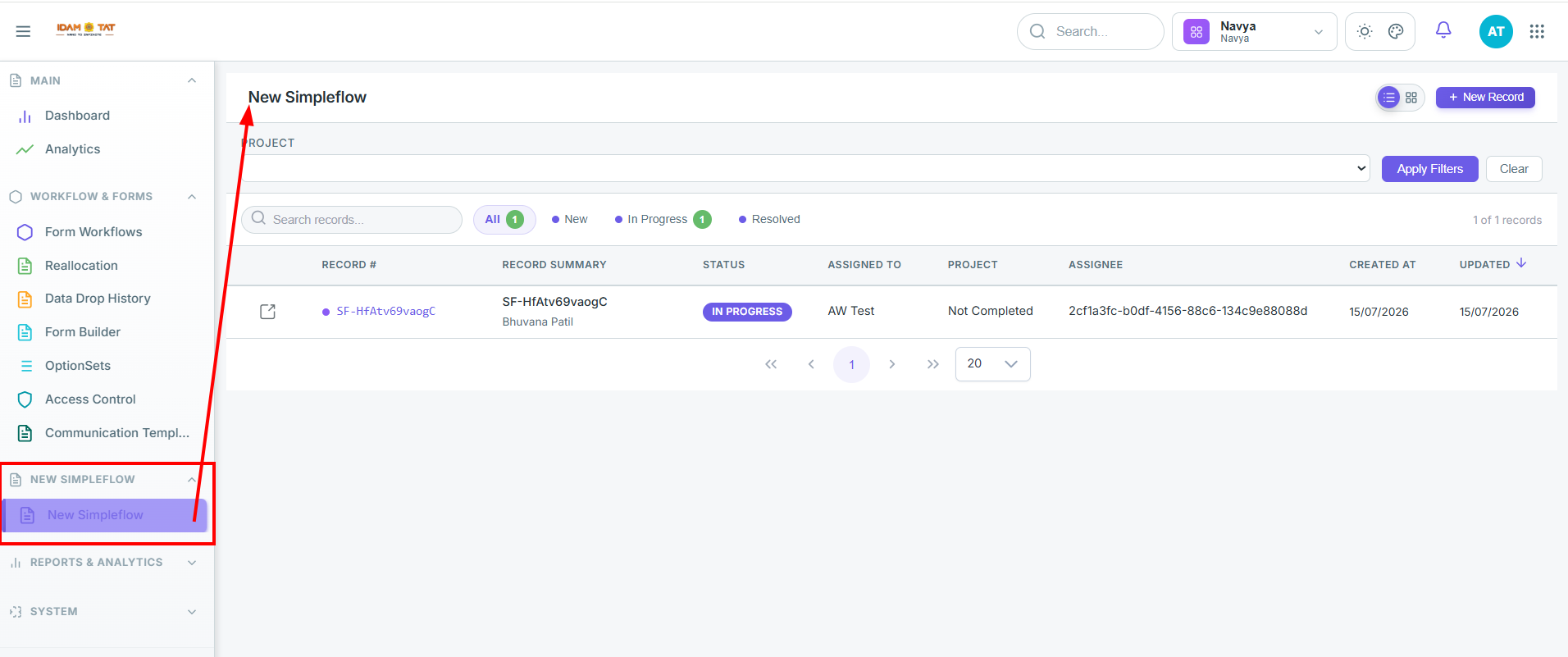Open page size 20 dropdown
1568x657 pixels.
(x=992, y=364)
